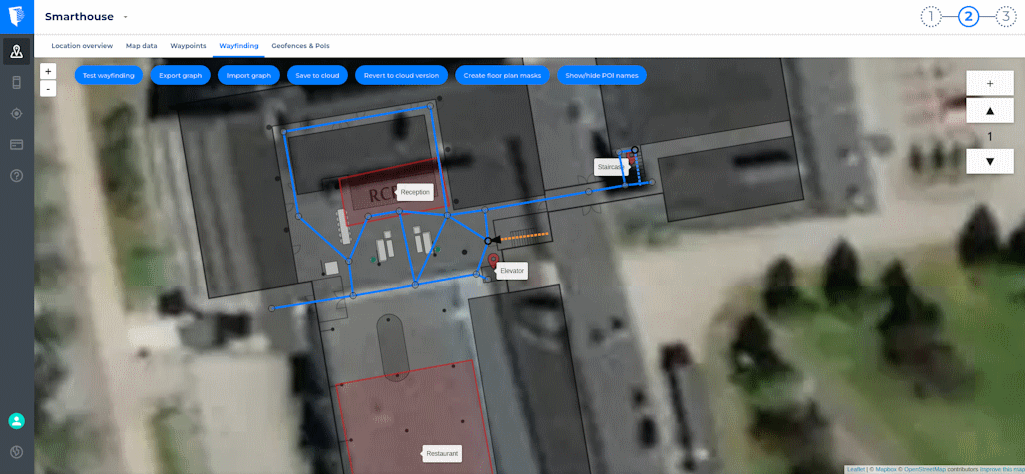The image size is (1025, 474).
Task: Zoom in the map with plus button
Action: pyautogui.click(x=48, y=71)
